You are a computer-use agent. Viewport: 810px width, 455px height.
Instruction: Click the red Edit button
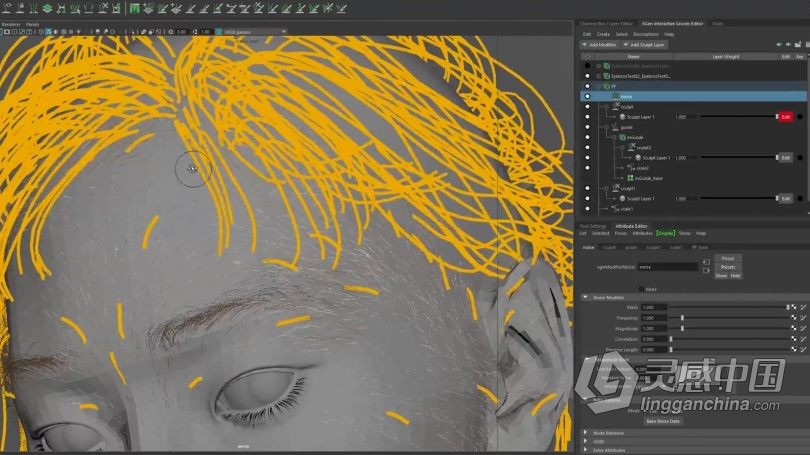pos(786,117)
